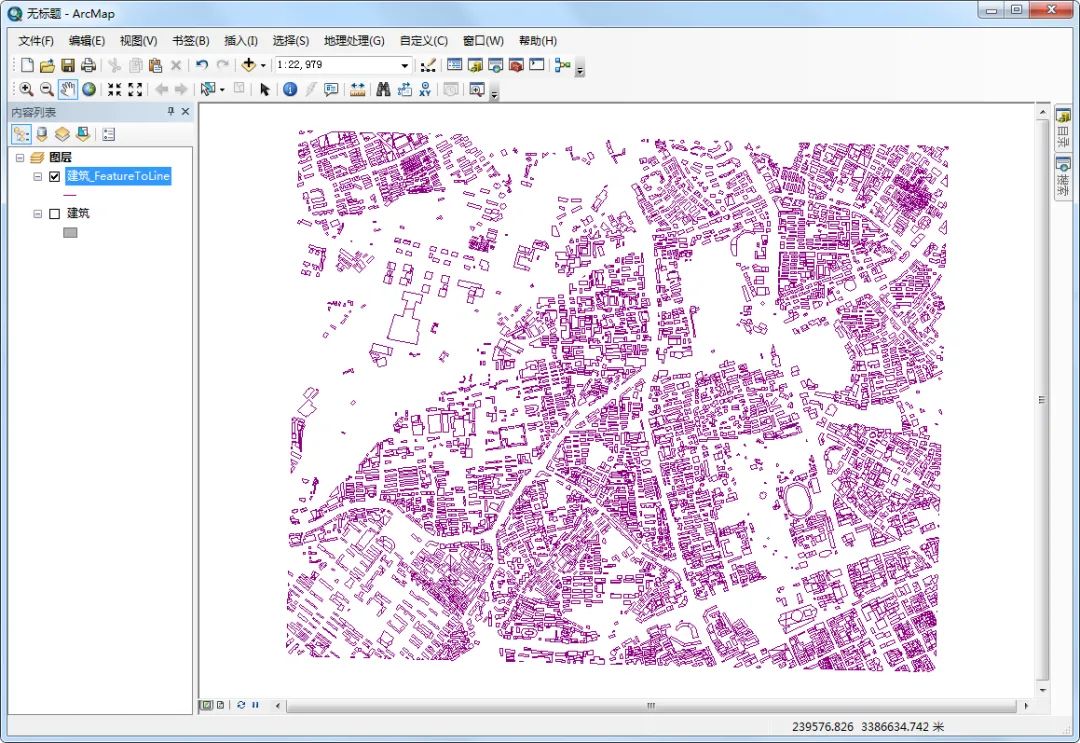Uncheck the 建筑_FeatureToLine layer
Screen dimensions: 1080x743
[54, 177]
